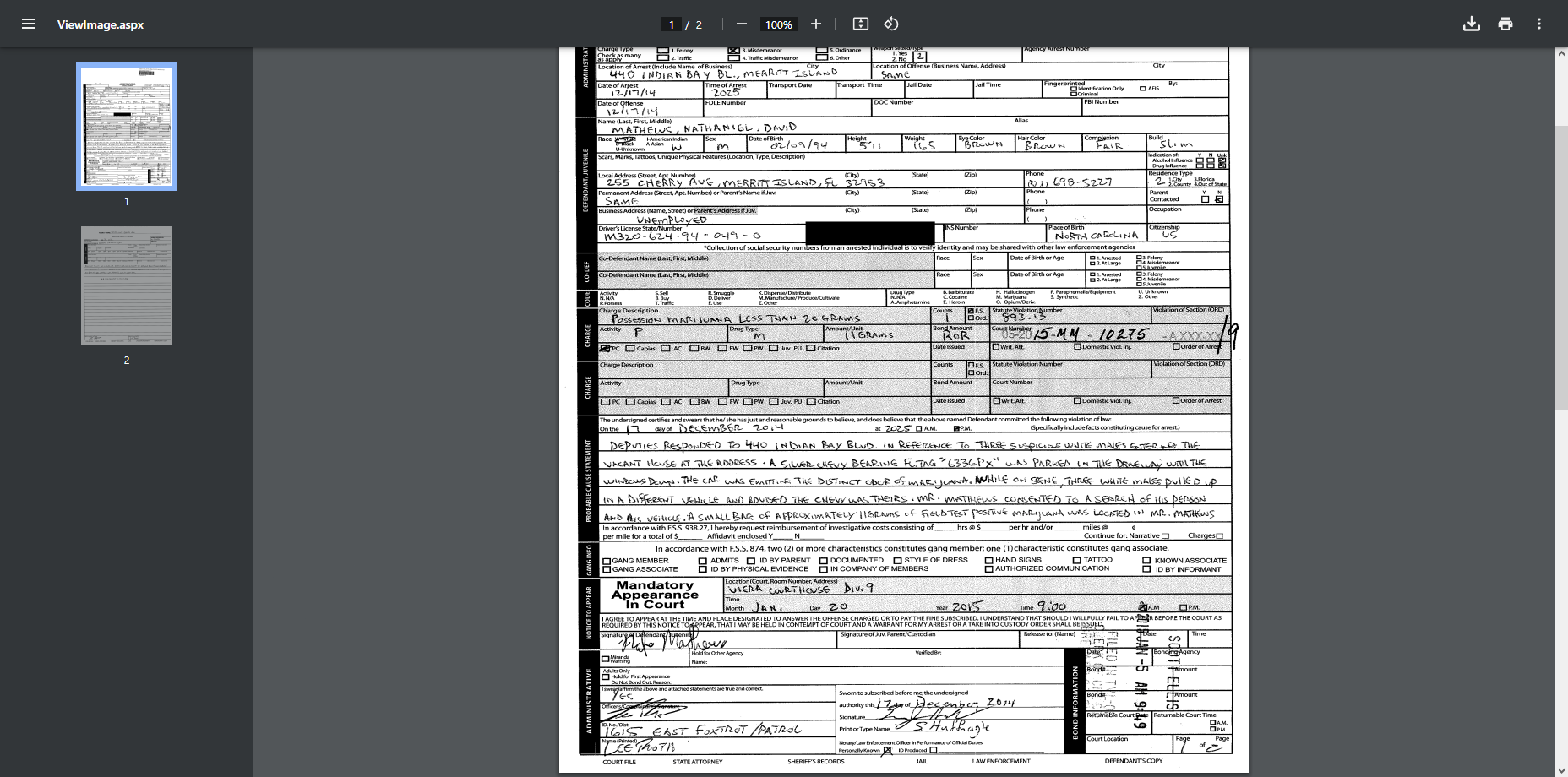Select page 2 thumbnail
Screen dimensions: 1568x777
[127, 285]
